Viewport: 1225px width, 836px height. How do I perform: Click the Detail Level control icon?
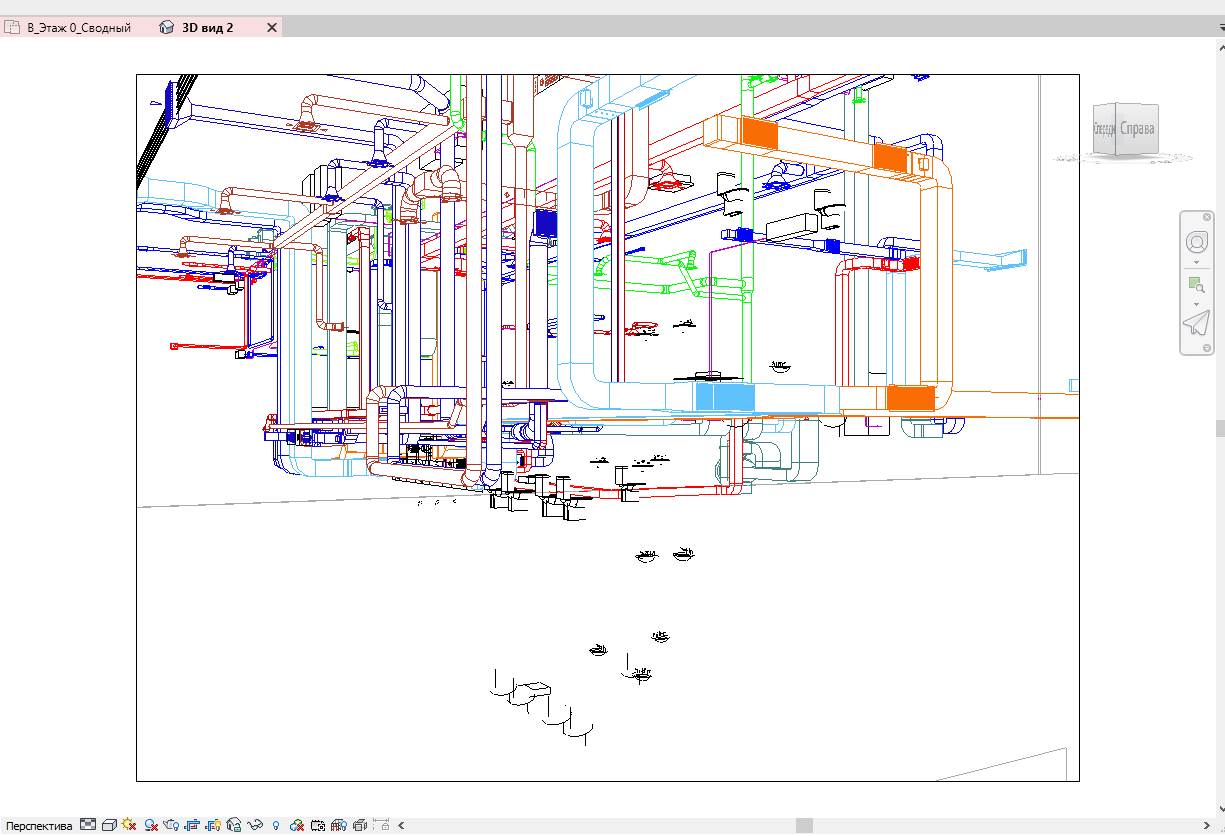(87, 826)
